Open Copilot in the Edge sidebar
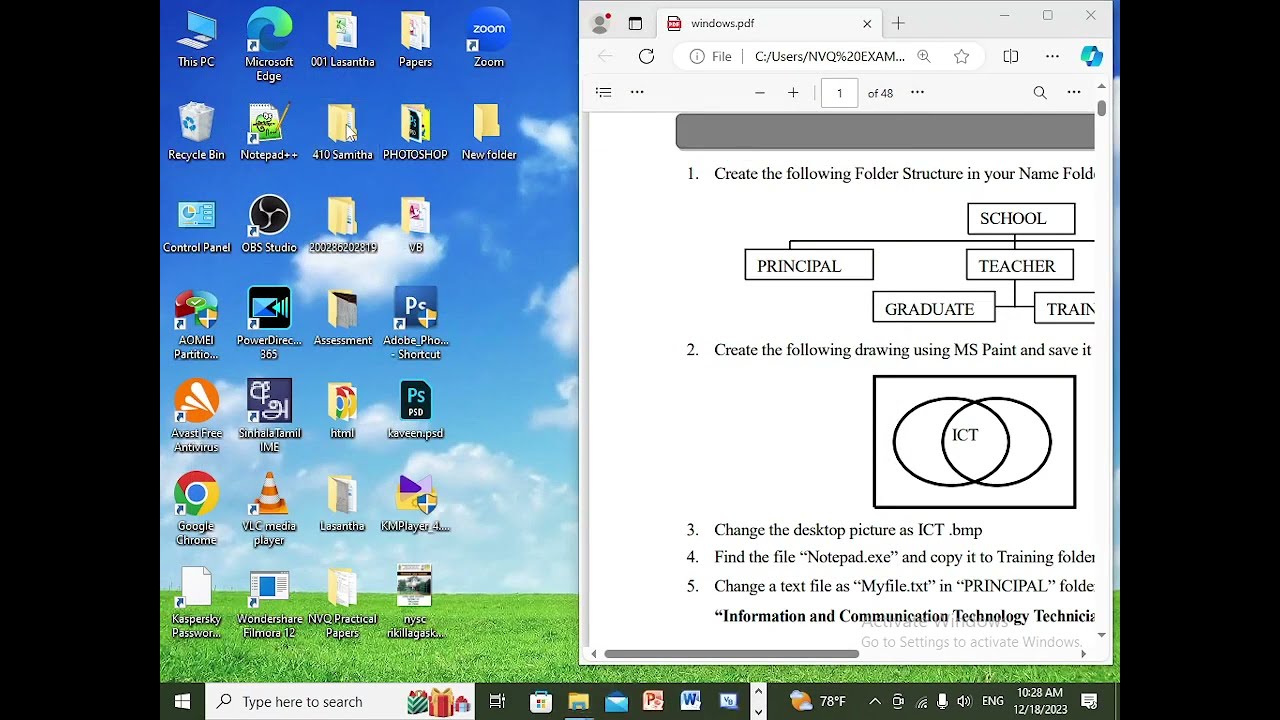 click(x=1092, y=57)
